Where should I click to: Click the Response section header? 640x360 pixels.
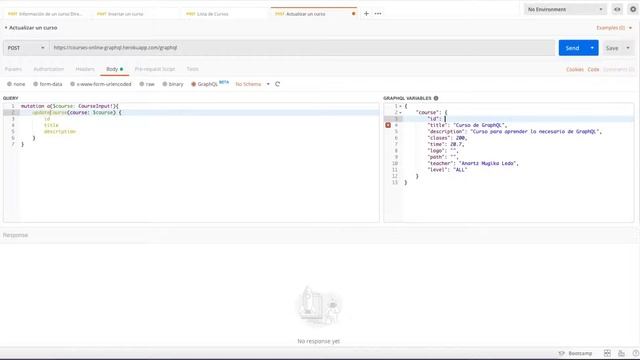[16, 235]
